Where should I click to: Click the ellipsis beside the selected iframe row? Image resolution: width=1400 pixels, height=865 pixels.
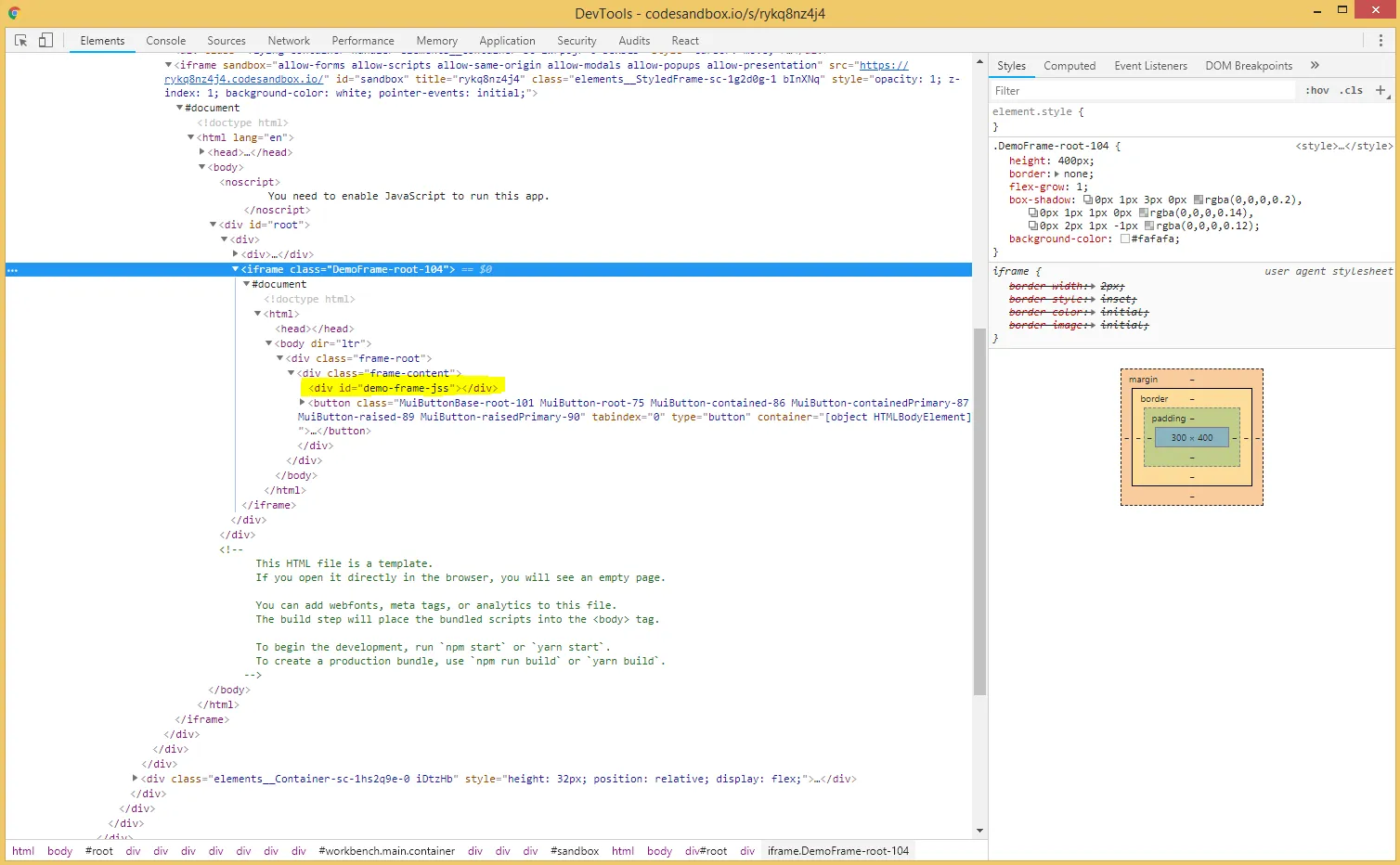tap(12, 270)
